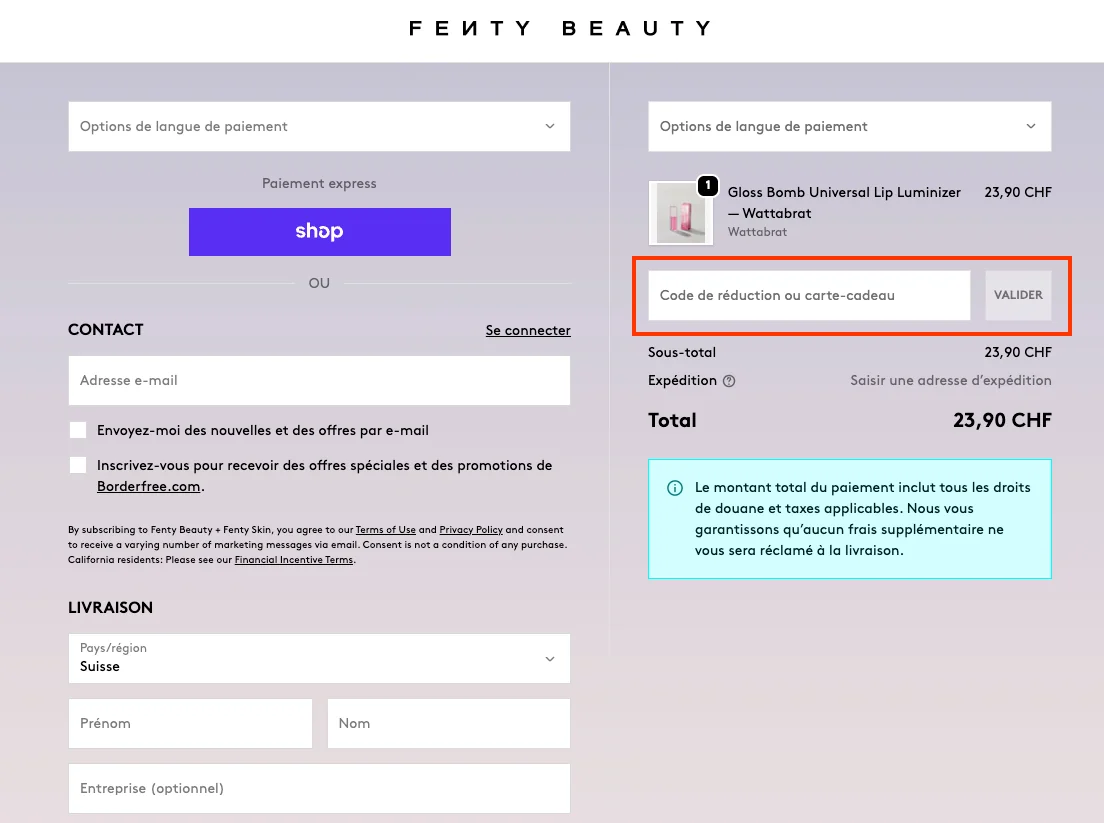1104x823 pixels.
Task: Open the Pays/région dropdown showing Suisse
Action: click(319, 658)
